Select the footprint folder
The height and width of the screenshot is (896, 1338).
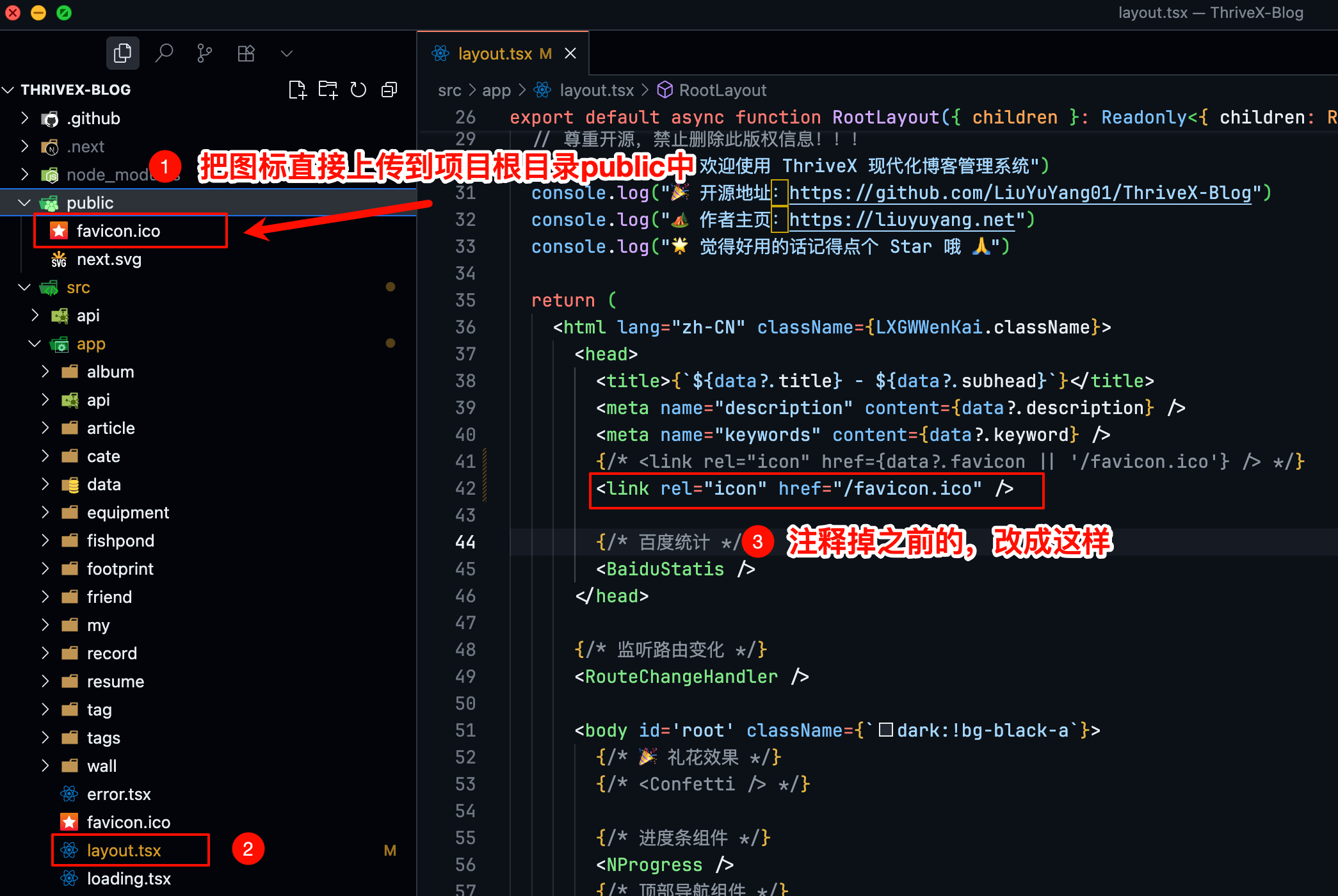(x=120, y=568)
